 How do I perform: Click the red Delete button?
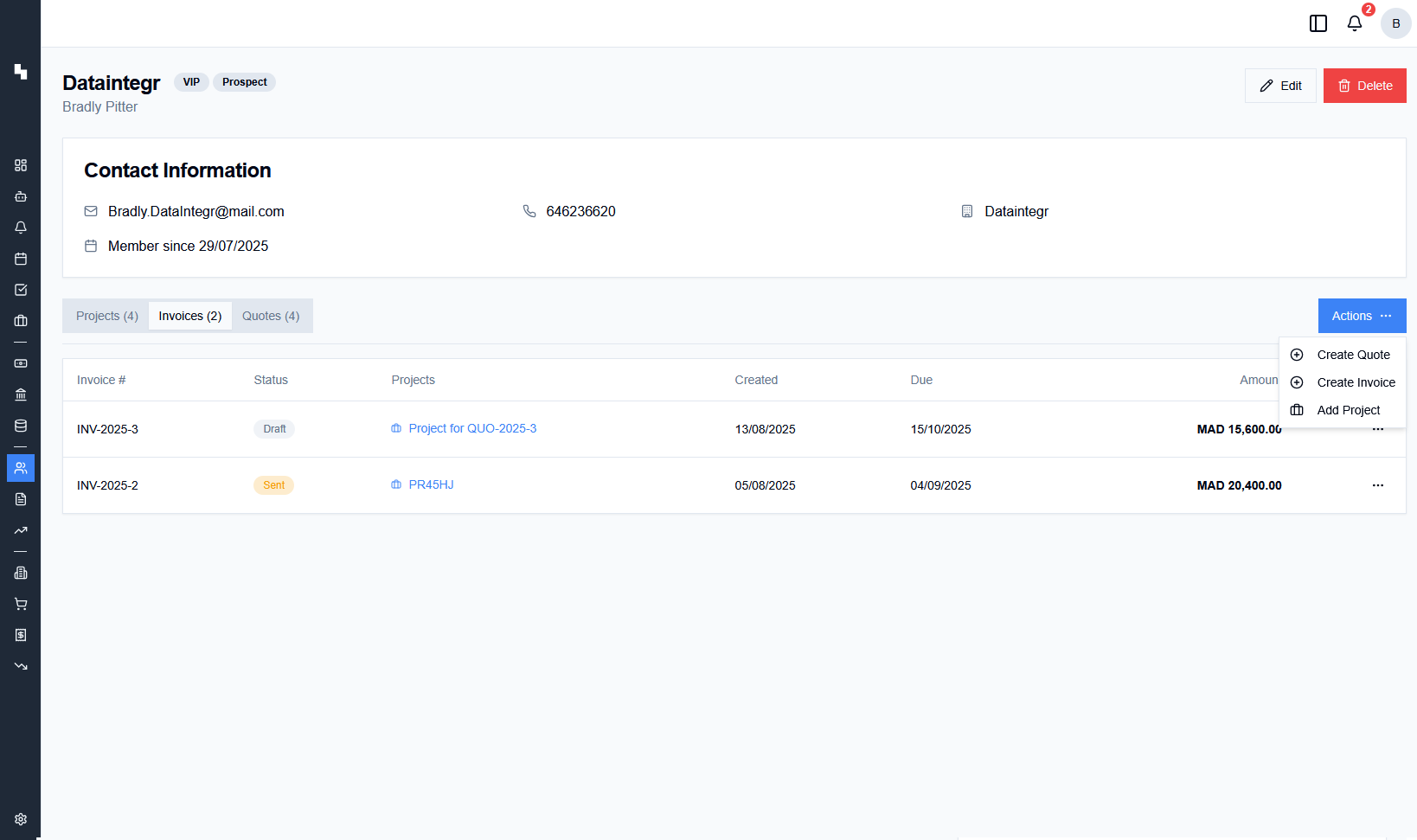(x=1364, y=86)
